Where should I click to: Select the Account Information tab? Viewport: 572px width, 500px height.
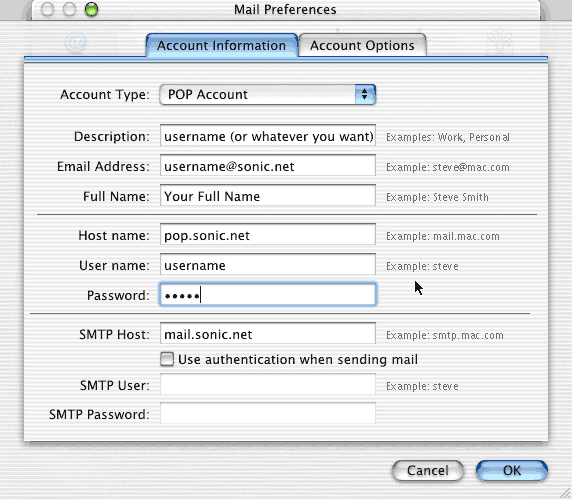coord(222,45)
